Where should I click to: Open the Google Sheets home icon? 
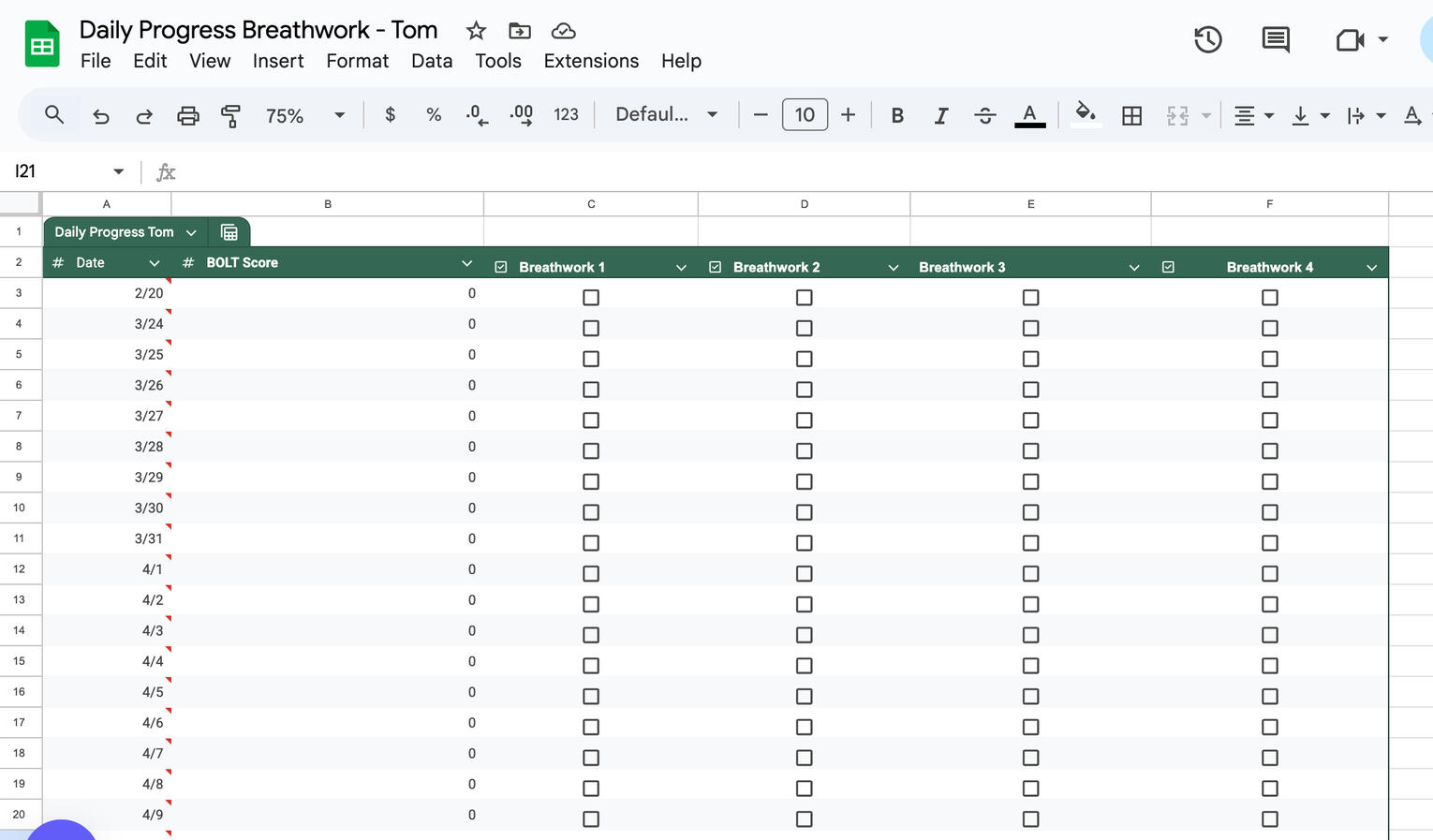pyautogui.click(x=42, y=44)
